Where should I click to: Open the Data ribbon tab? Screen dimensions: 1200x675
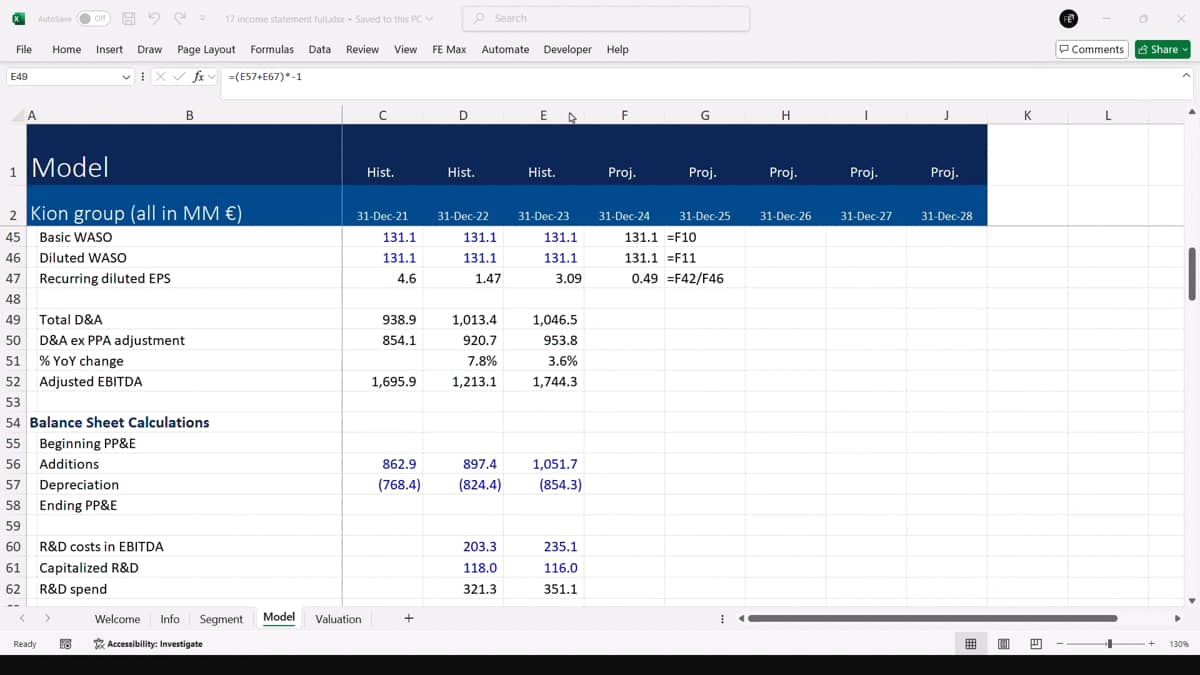[x=319, y=49]
